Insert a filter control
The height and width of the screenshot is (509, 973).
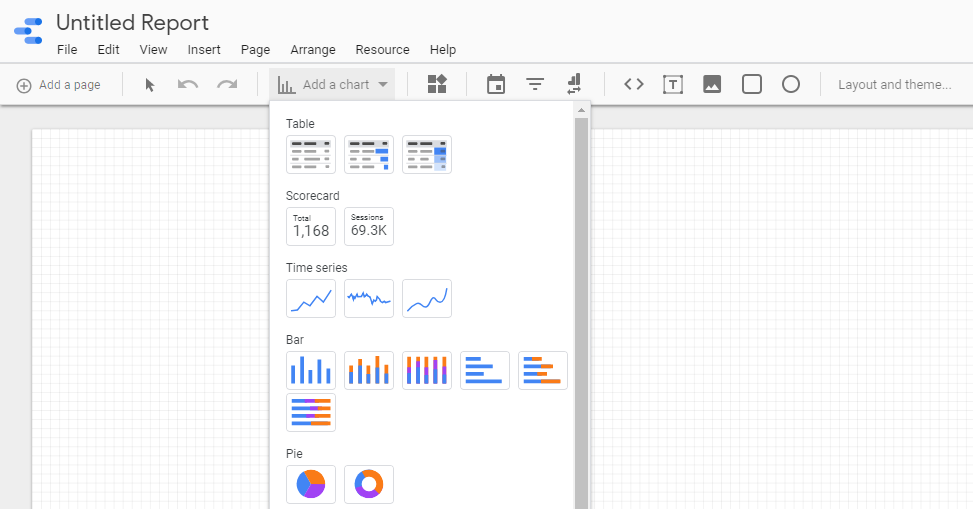tap(535, 84)
